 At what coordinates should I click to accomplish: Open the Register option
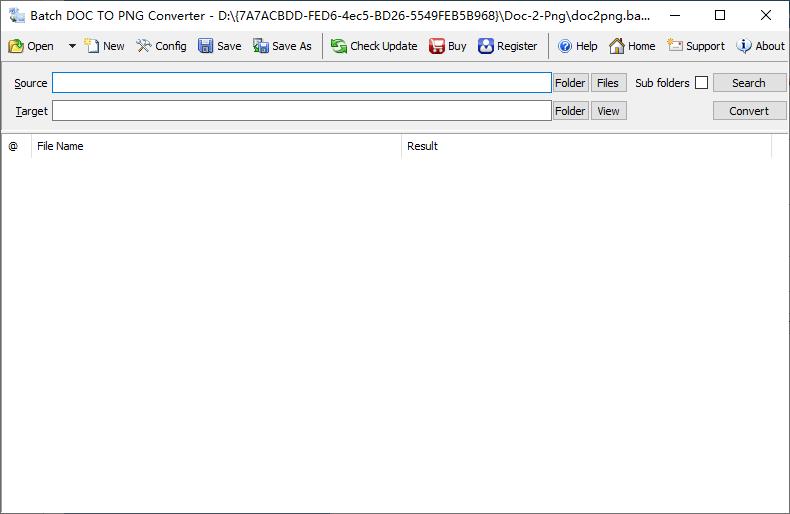tap(507, 46)
